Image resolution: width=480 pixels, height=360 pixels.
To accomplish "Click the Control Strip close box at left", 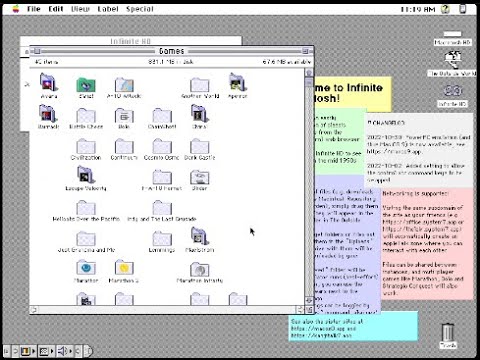I will 7,351.
